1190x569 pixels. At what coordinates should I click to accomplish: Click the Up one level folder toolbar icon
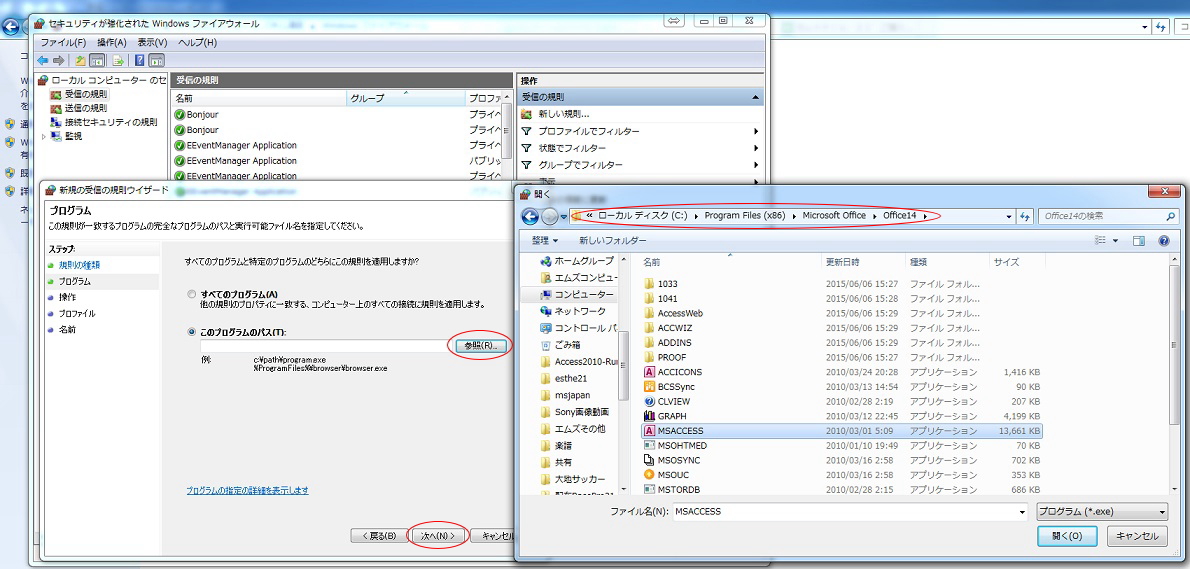tap(80, 61)
